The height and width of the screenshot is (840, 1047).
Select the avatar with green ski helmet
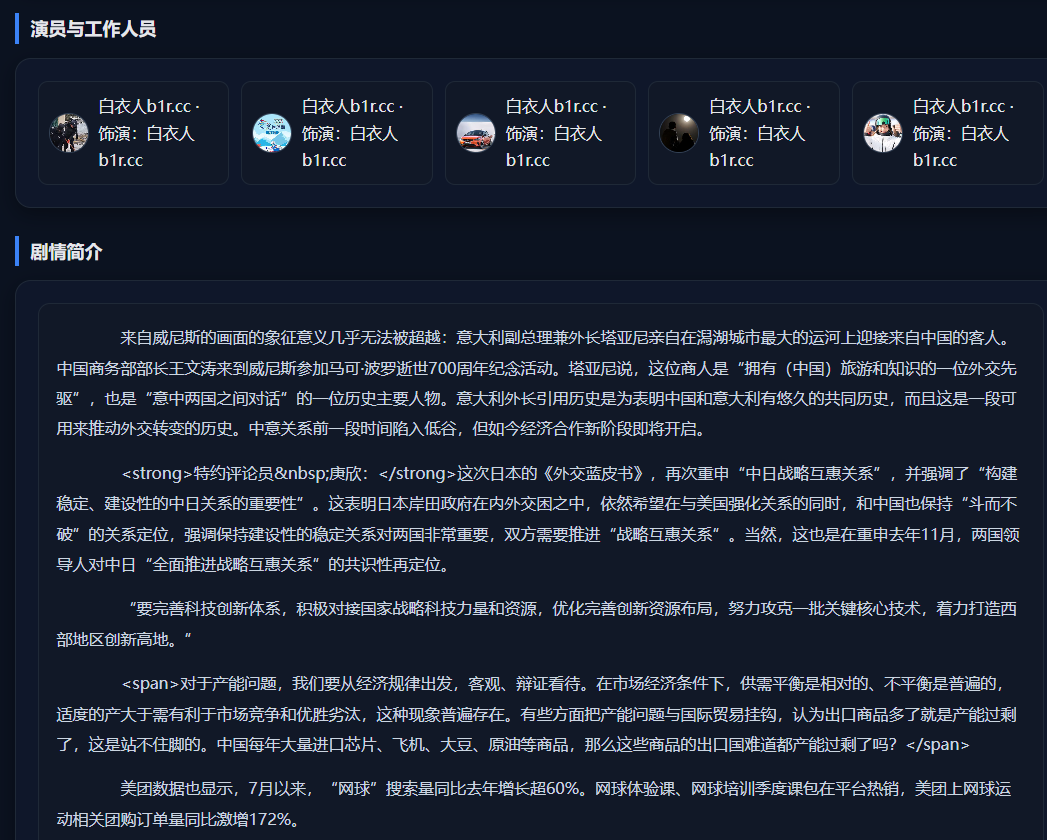883,133
